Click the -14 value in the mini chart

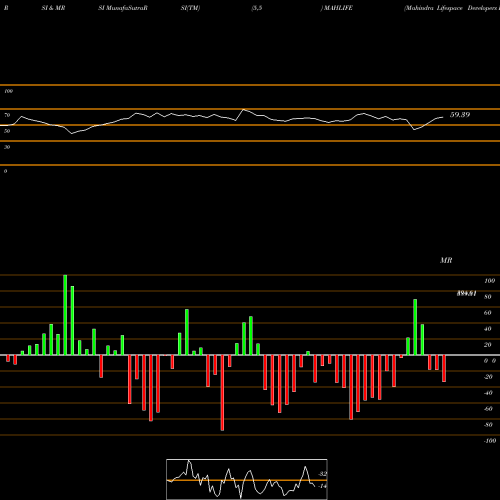323,486
